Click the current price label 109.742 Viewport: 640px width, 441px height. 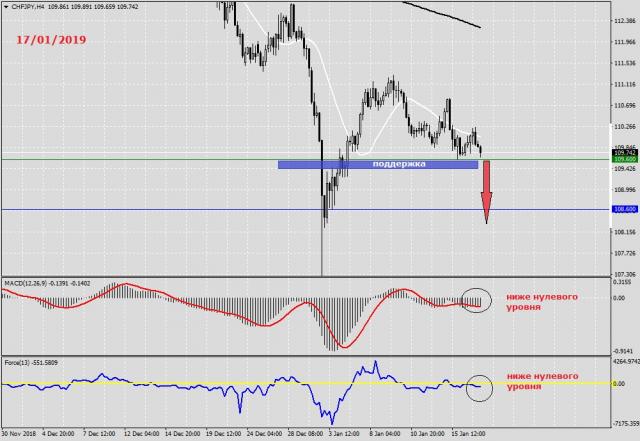pyautogui.click(x=625, y=152)
